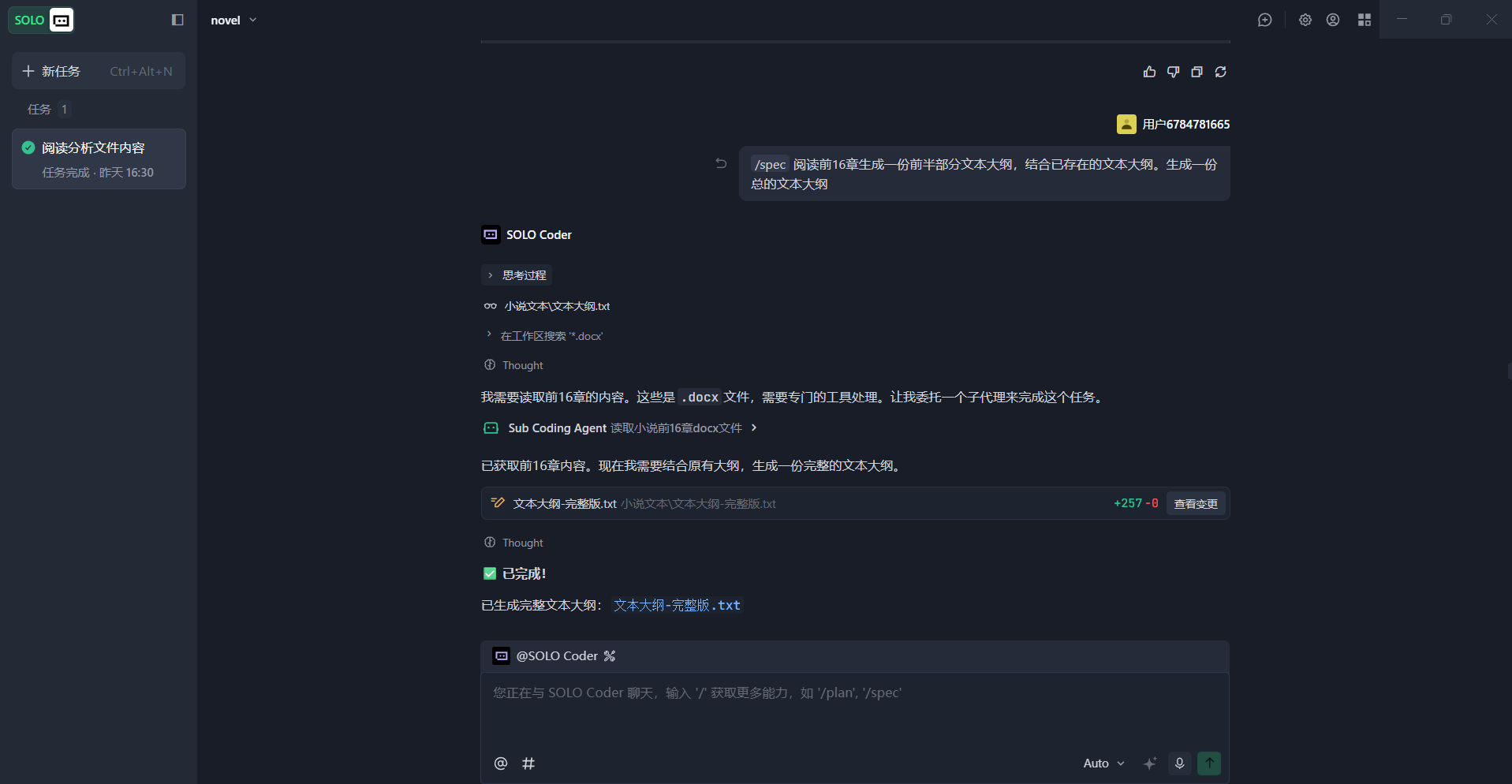The width and height of the screenshot is (1512, 784).
Task: Toggle the sidebar panel collapse icon
Action: tap(177, 20)
